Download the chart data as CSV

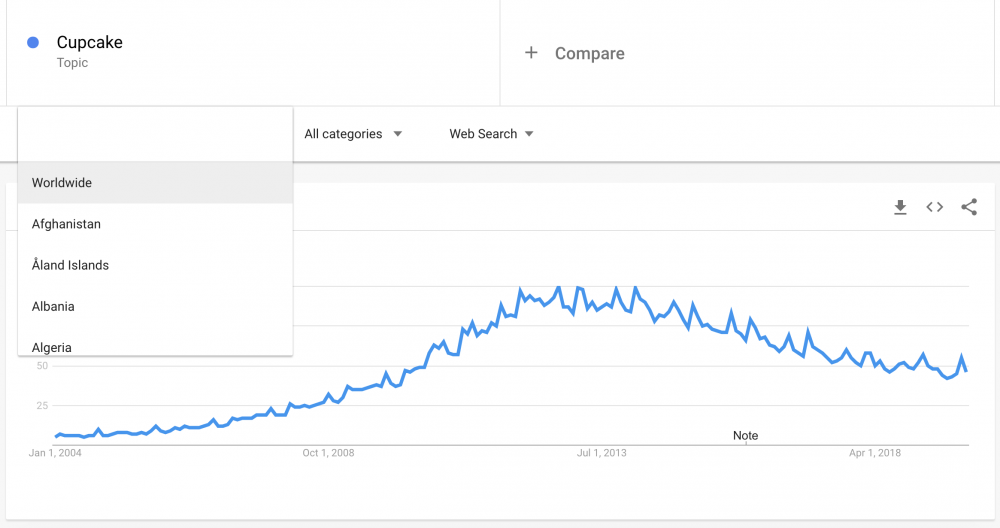[900, 207]
